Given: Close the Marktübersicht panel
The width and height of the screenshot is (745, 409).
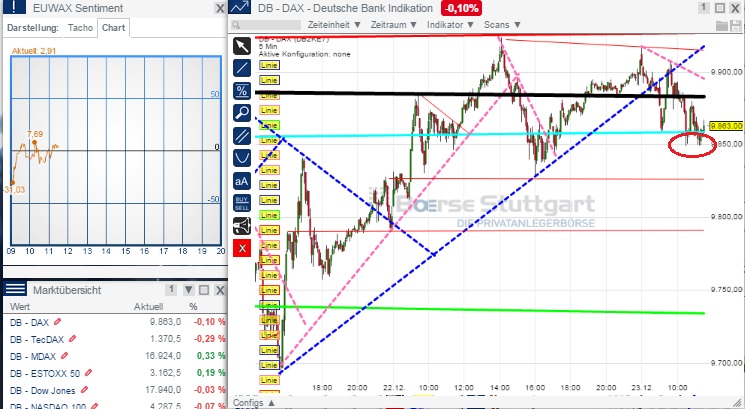Looking at the screenshot, I should [220, 290].
